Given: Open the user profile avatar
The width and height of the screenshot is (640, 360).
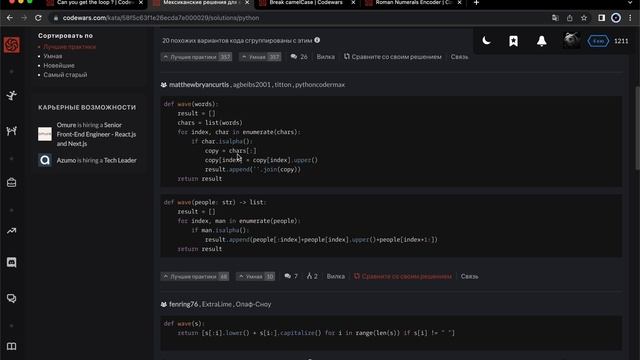Looking at the screenshot, I should point(571,40).
